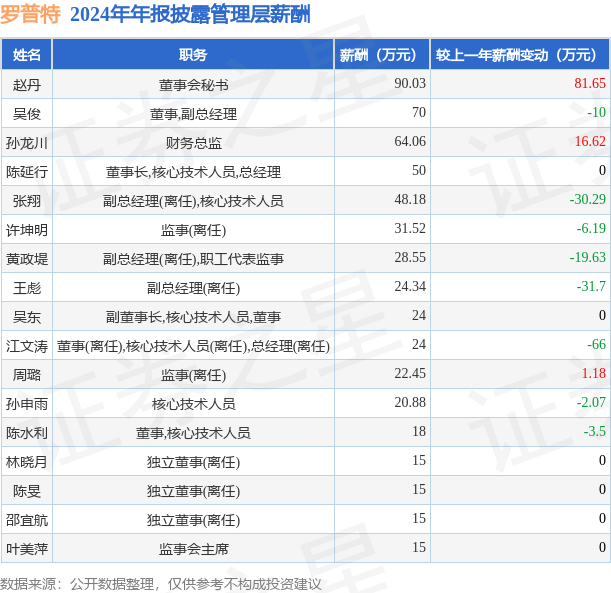Select the name cell 陈旻

click(x=26, y=491)
